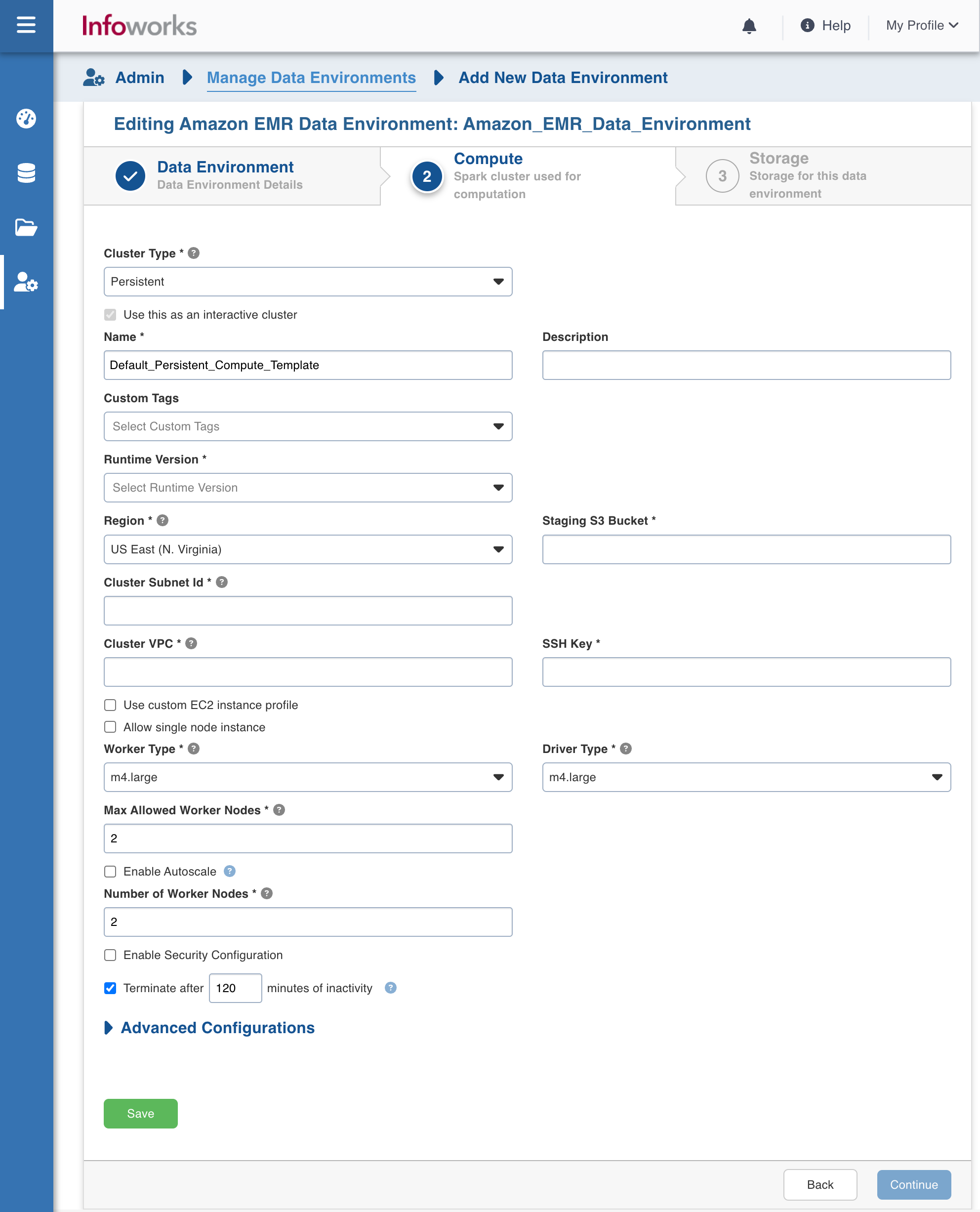Open the Cluster Type dropdown
This screenshot has height=1212, width=980.
[308, 281]
